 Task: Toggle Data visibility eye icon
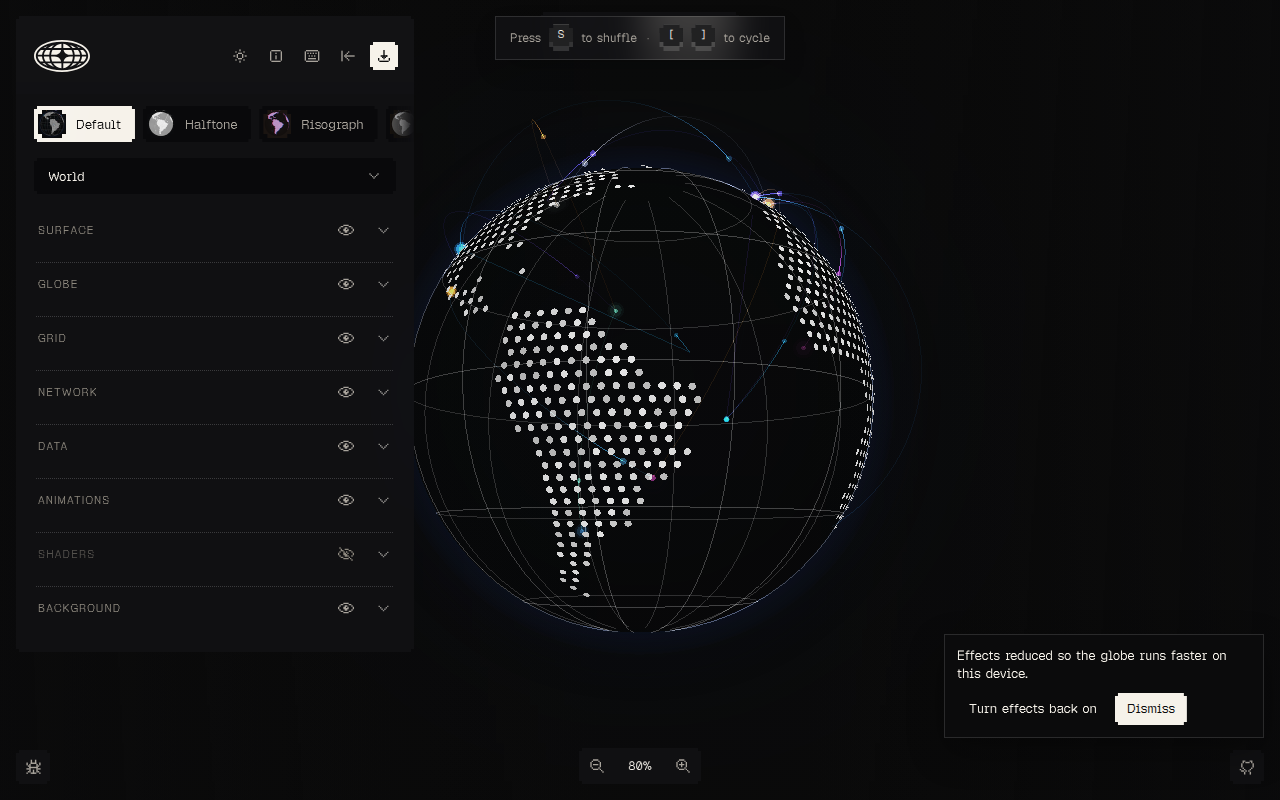[346, 446]
